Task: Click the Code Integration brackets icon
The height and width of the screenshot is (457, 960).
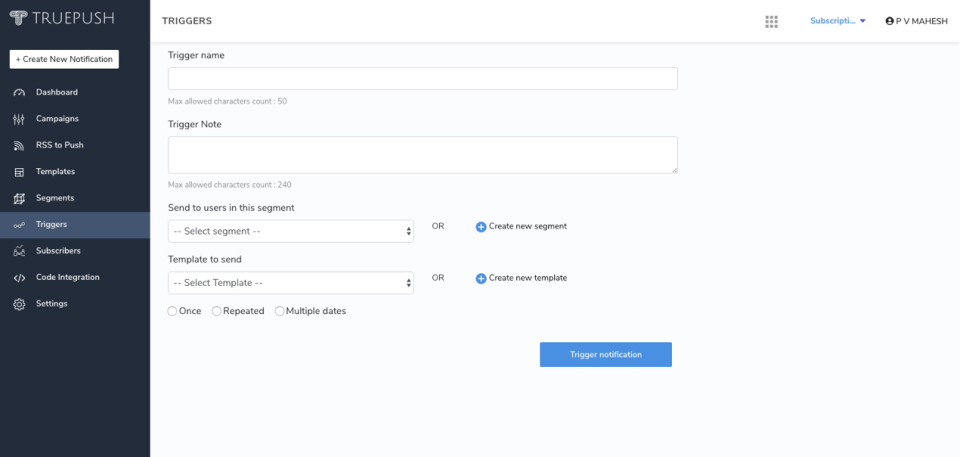Action: tap(19, 277)
